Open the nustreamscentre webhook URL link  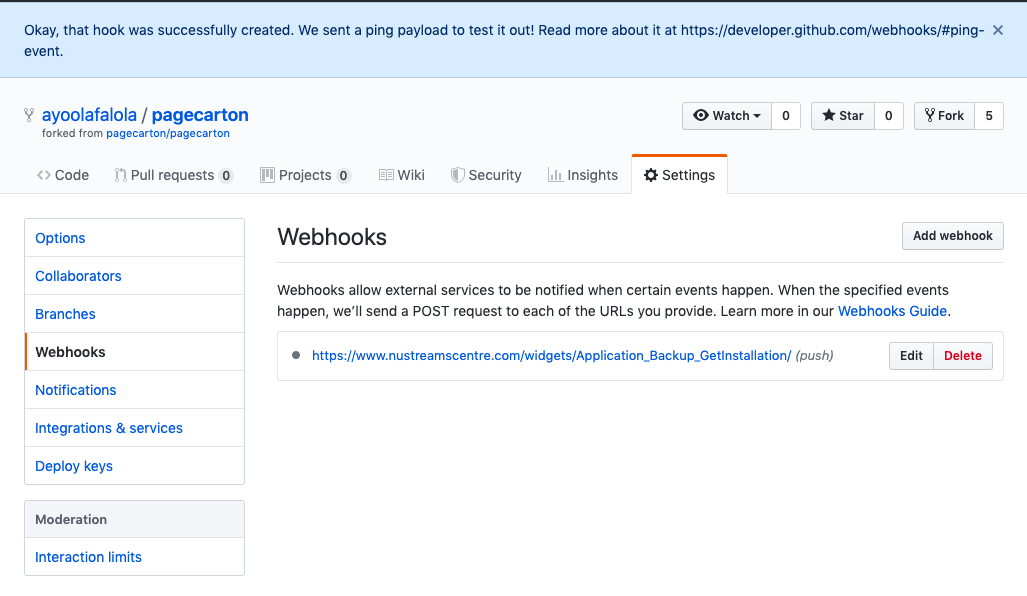(x=551, y=356)
